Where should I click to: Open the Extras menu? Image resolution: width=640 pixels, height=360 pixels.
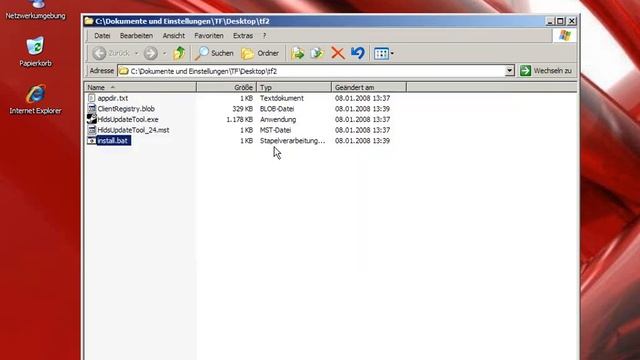243,36
